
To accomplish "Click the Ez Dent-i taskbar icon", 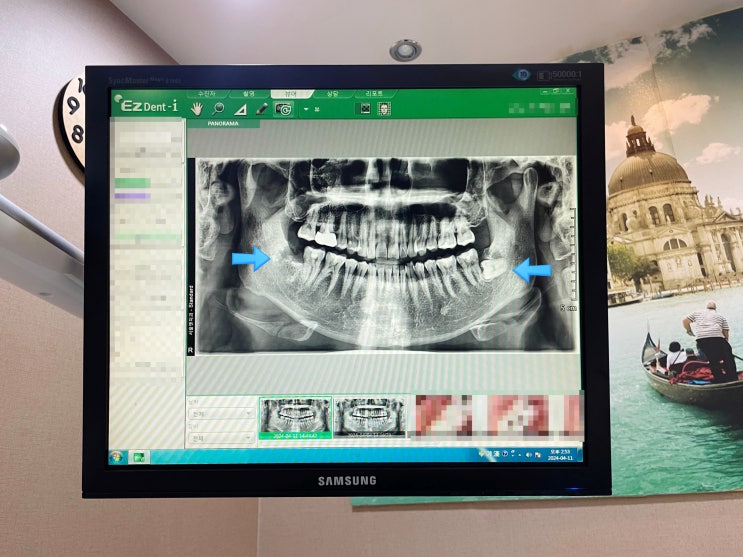I will 139,457.
